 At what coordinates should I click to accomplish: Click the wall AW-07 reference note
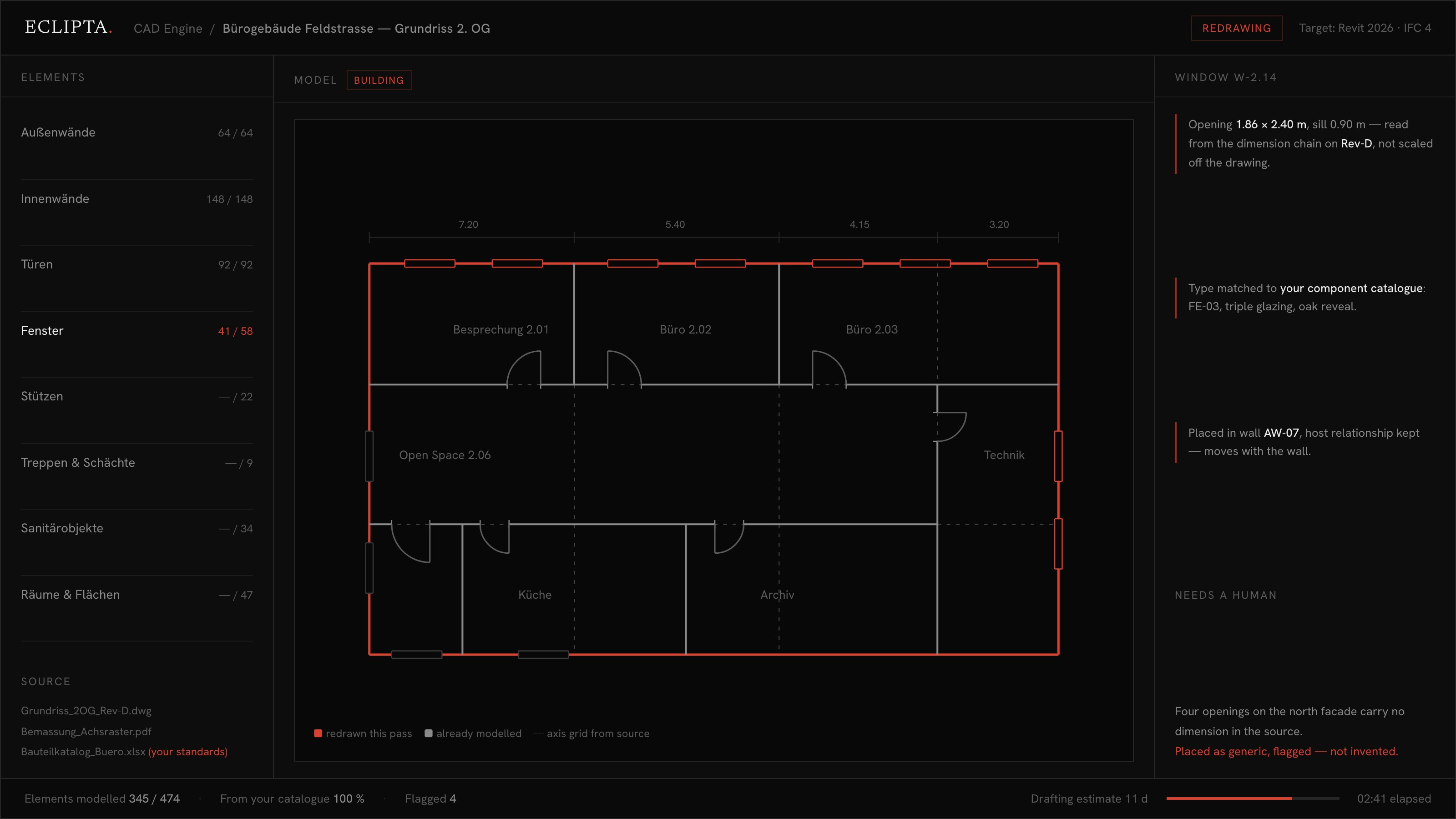pyautogui.click(x=1304, y=442)
